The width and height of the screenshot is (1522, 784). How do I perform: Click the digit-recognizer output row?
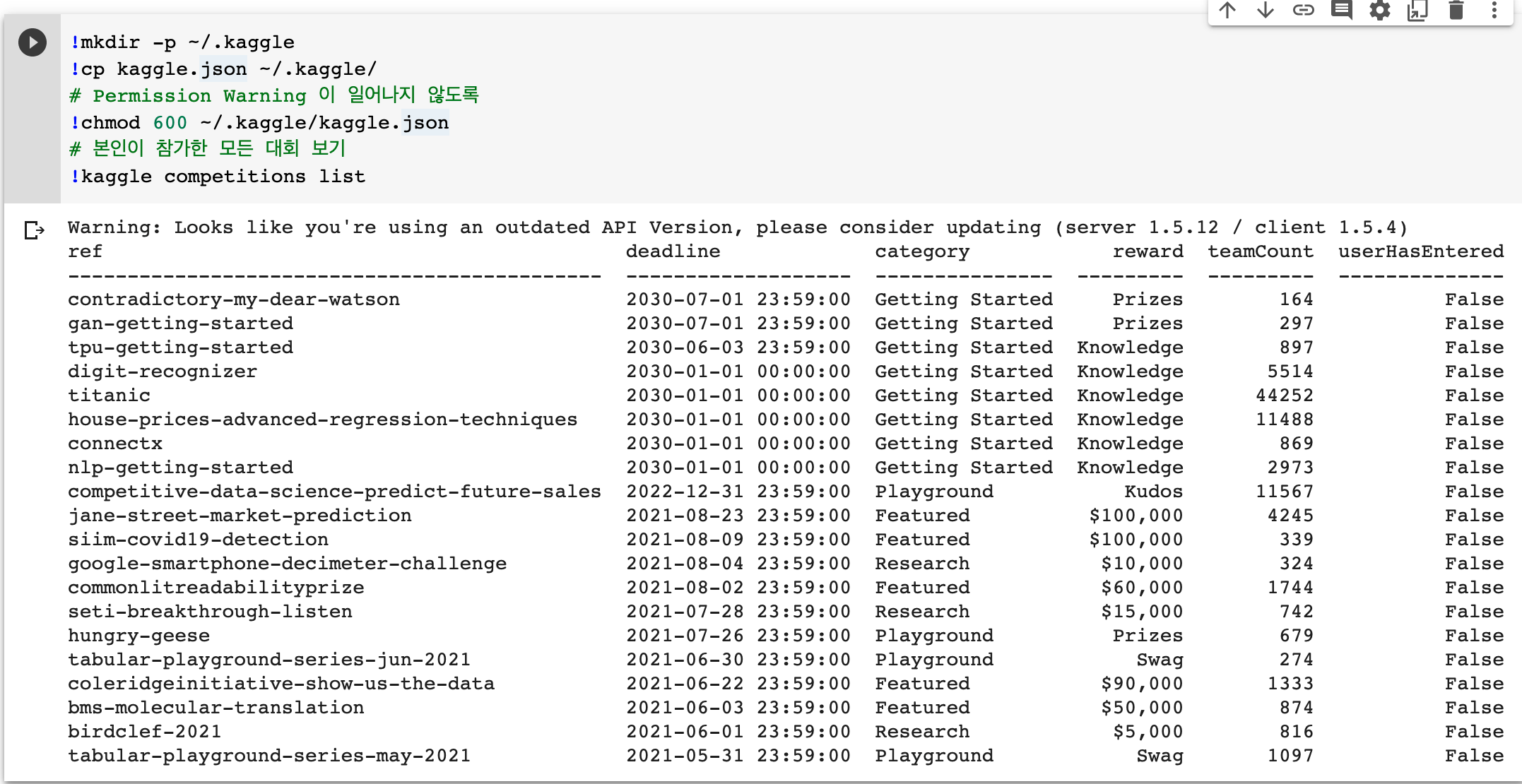(163, 372)
